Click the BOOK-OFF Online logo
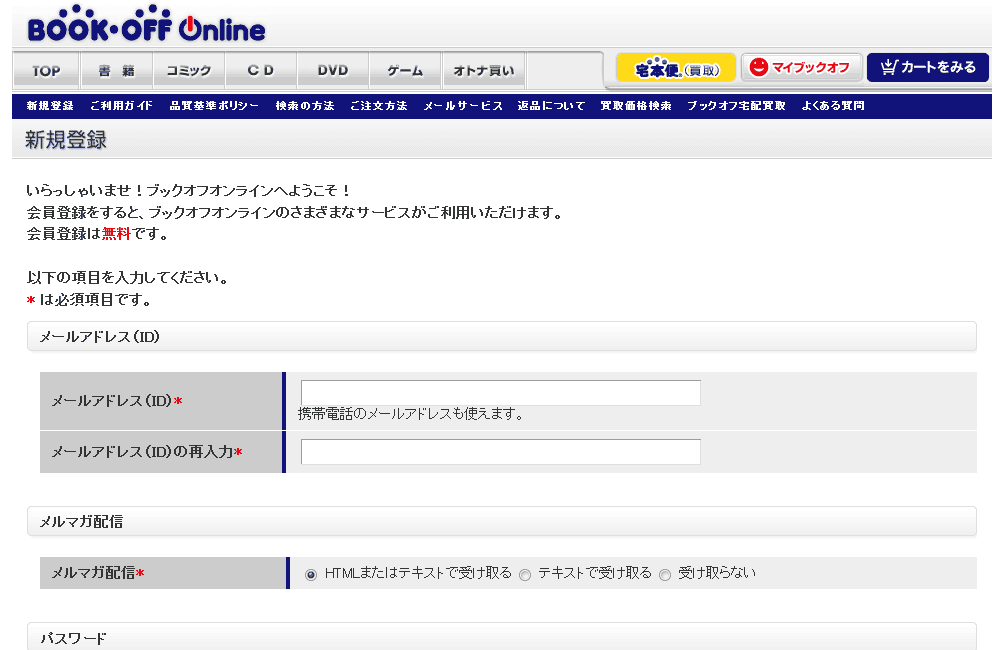Screen dimensions: 1000x650 146,27
